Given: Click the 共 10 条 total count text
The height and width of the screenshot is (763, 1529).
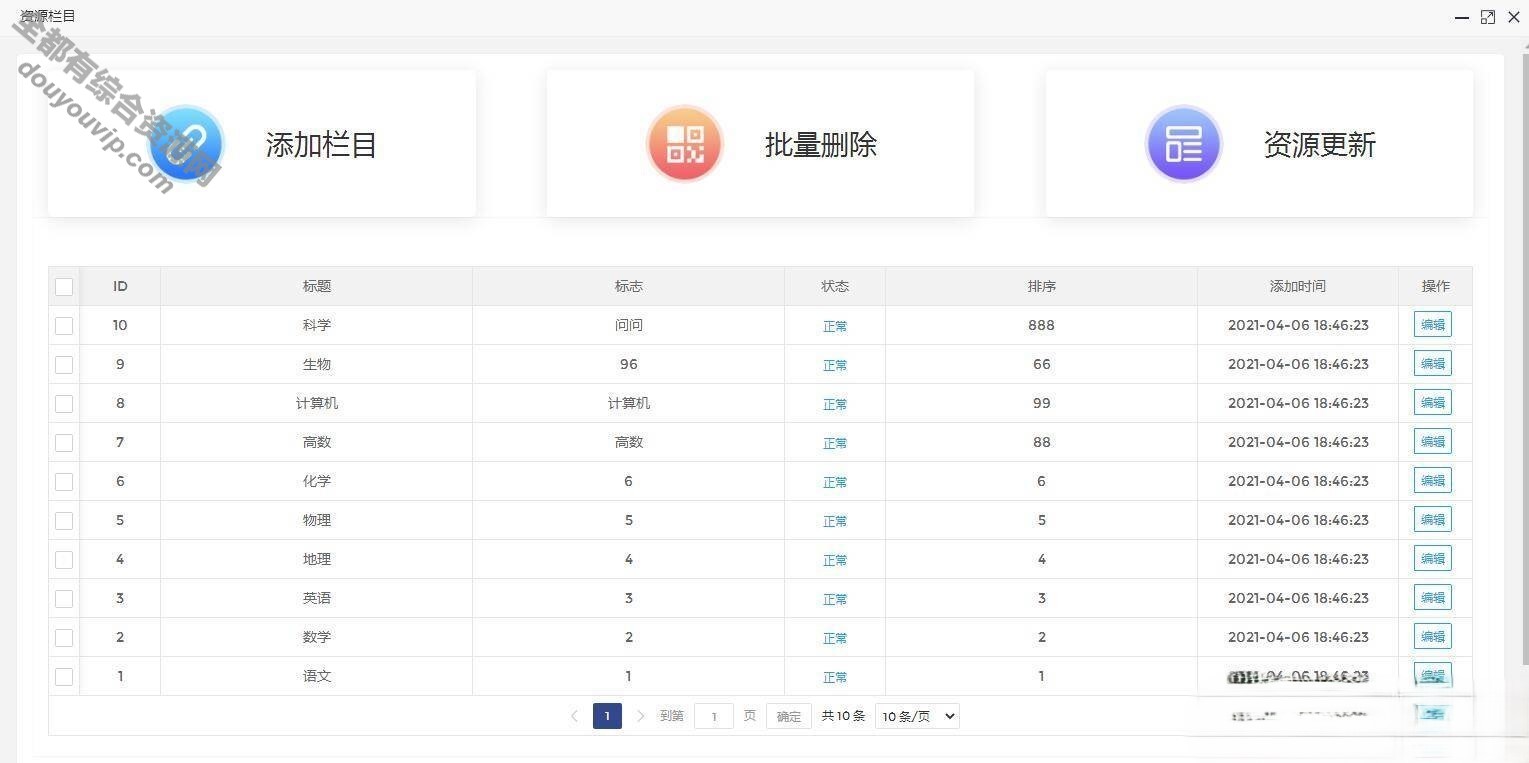Looking at the screenshot, I should [x=844, y=716].
